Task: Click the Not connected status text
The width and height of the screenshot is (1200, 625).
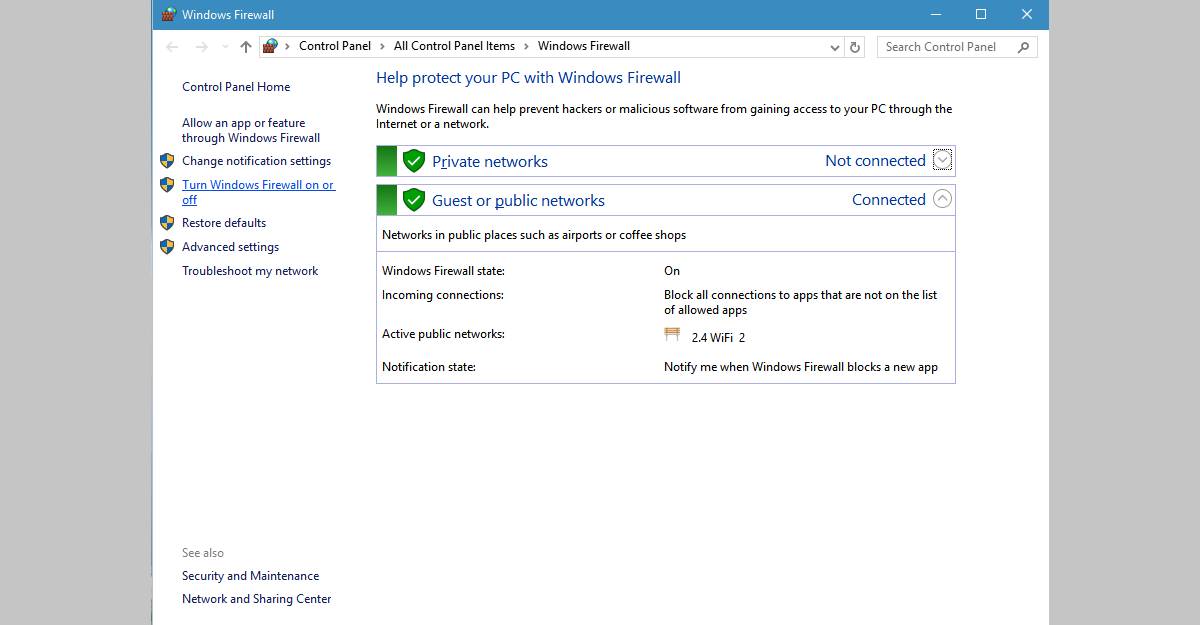Action: (875, 161)
